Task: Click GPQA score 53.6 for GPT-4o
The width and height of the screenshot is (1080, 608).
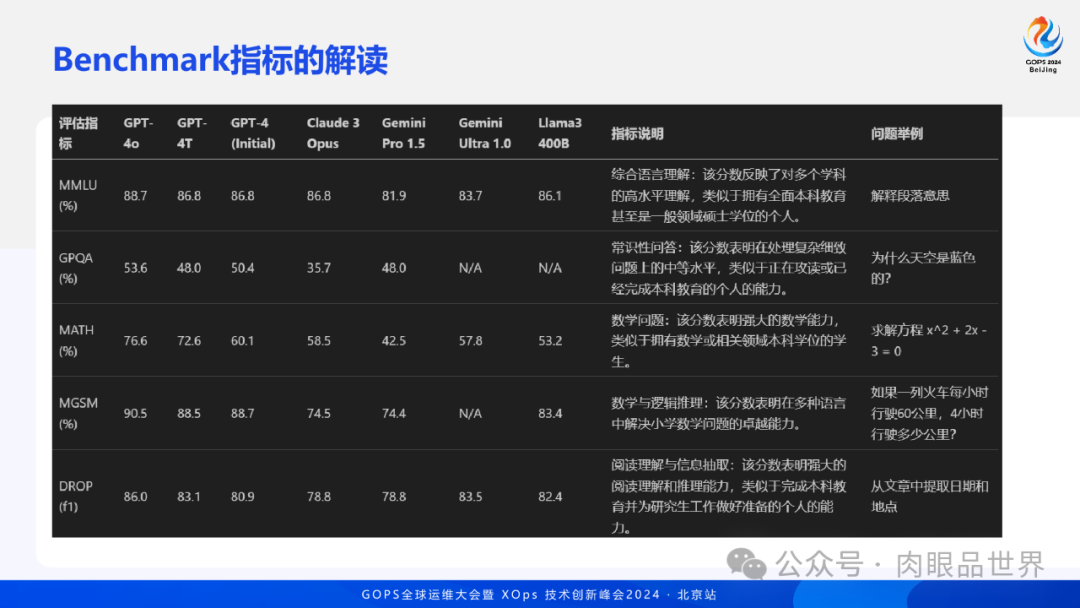Action: [x=136, y=268]
